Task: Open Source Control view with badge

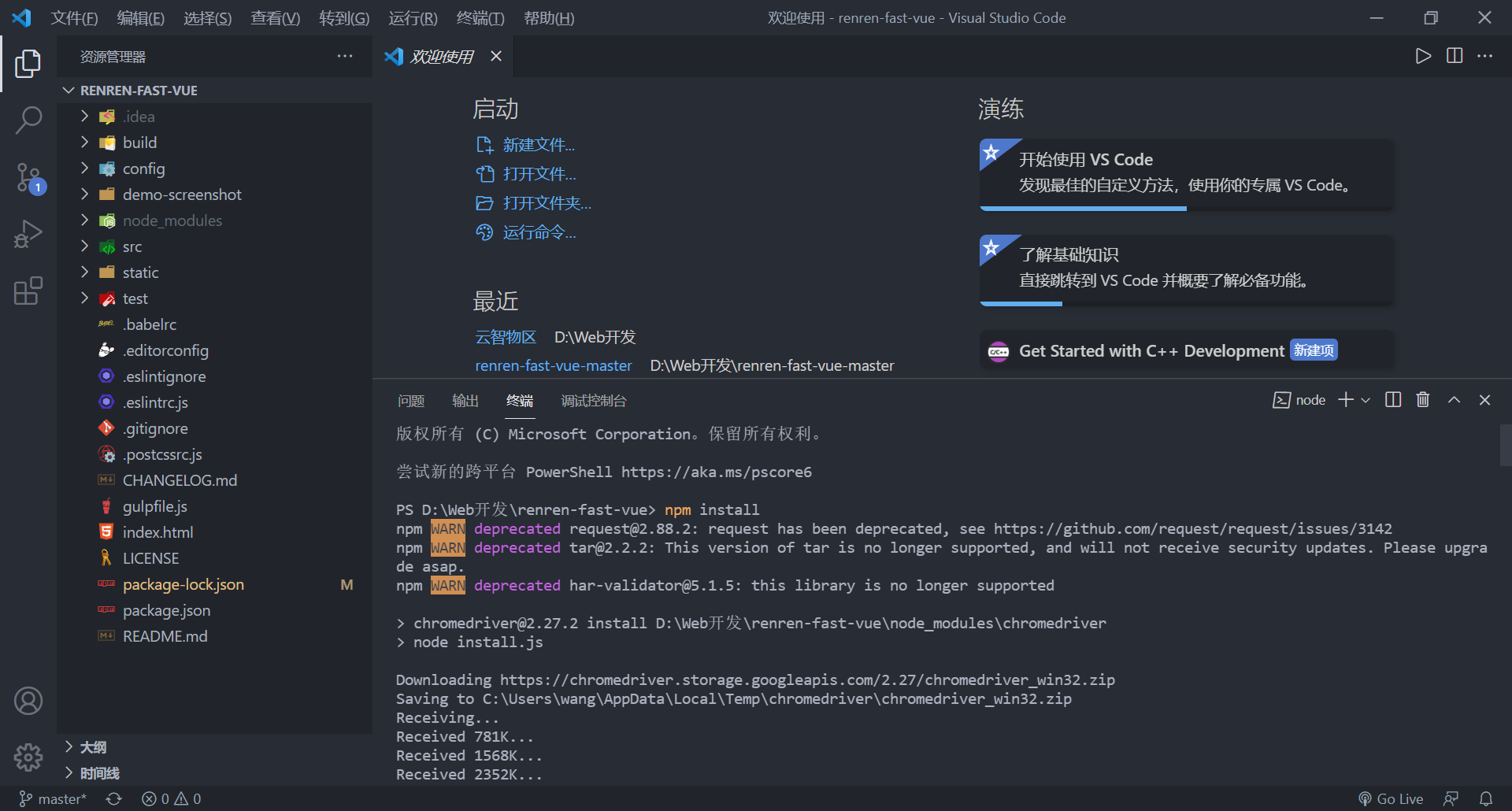Action: 28,178
